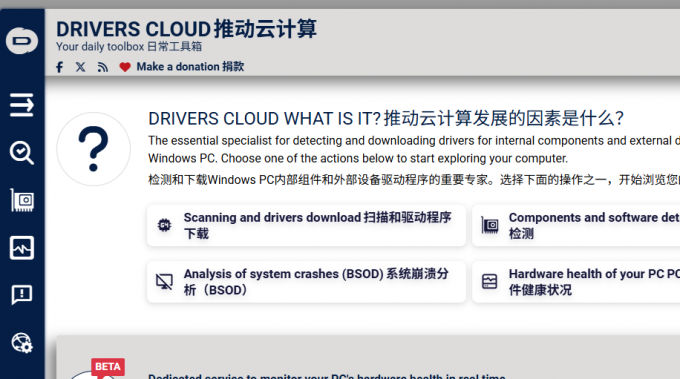Click the monitor icon on Hardware health card
This screenshot has width=680, height=379.
pyautogui.click(x=490, y=281)
